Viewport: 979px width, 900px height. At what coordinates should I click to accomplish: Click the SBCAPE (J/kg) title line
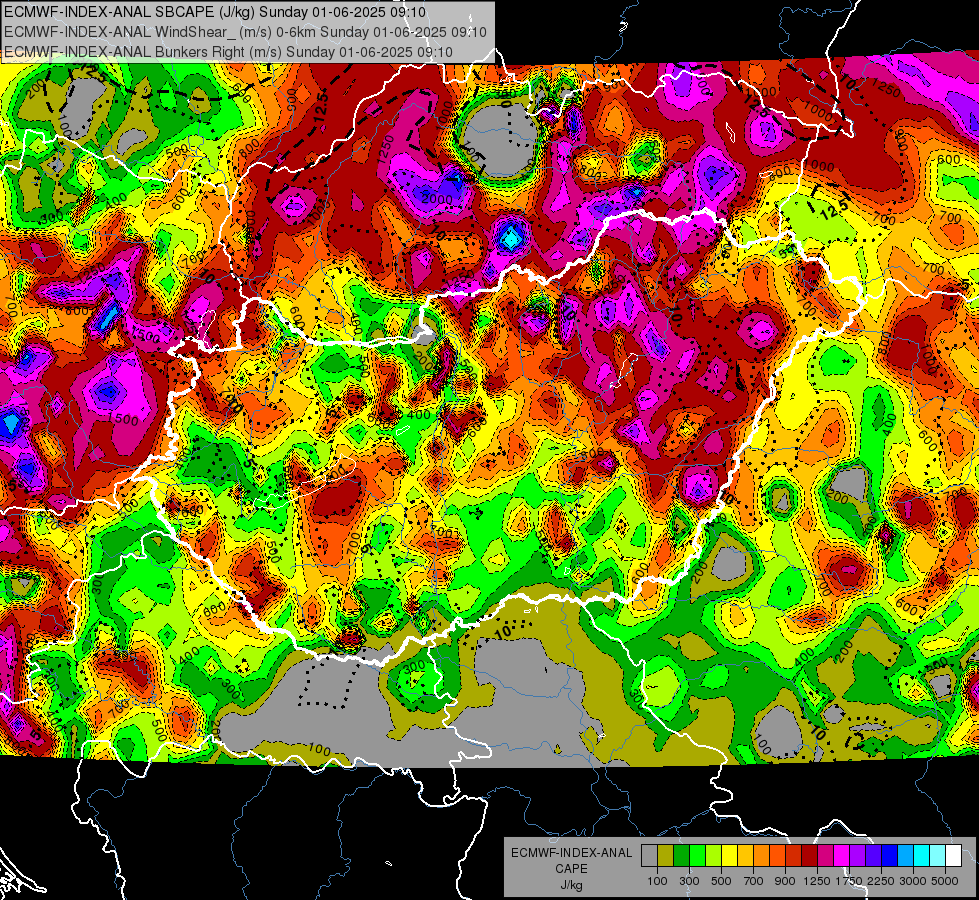(x=215, y=12)
